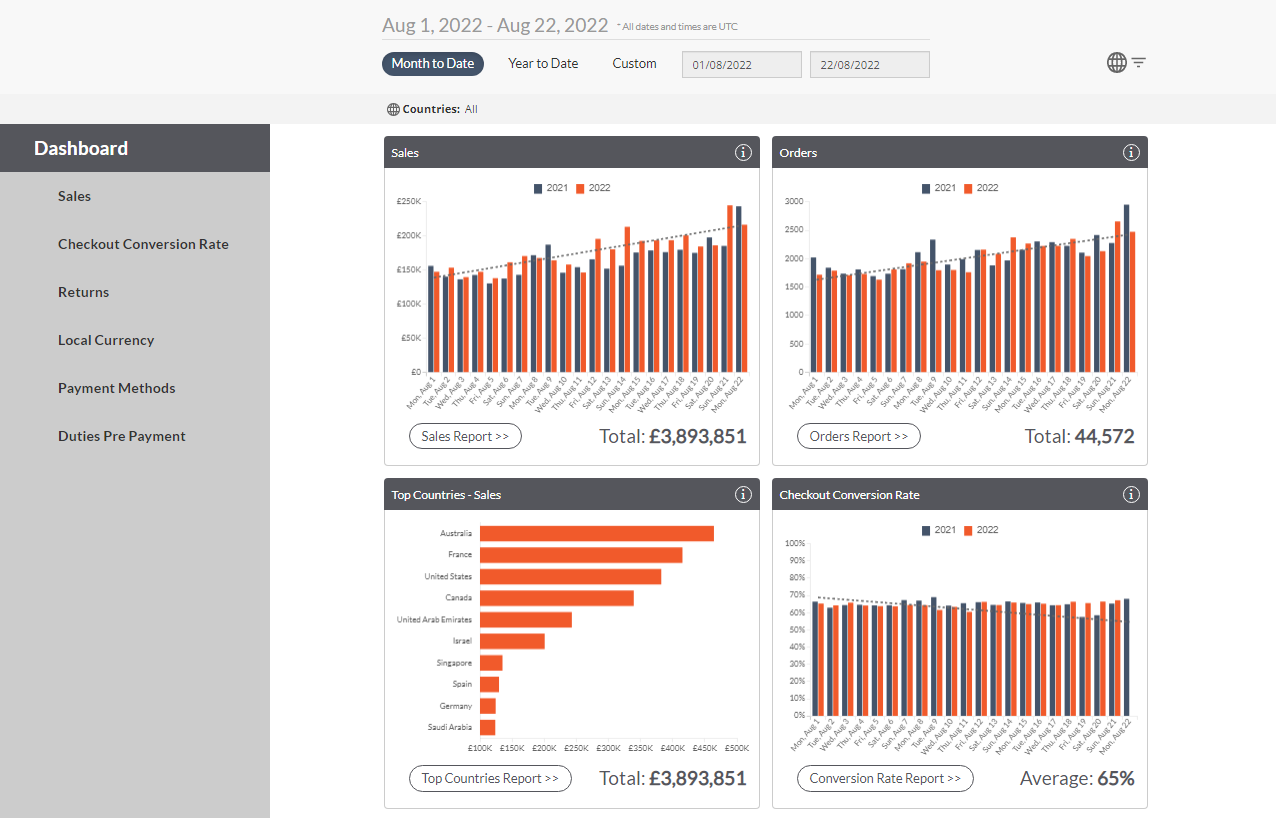Click the France sales bar
Image resolution: width=1276 pixels, height=818 pixels.
(x=581, y=555)
